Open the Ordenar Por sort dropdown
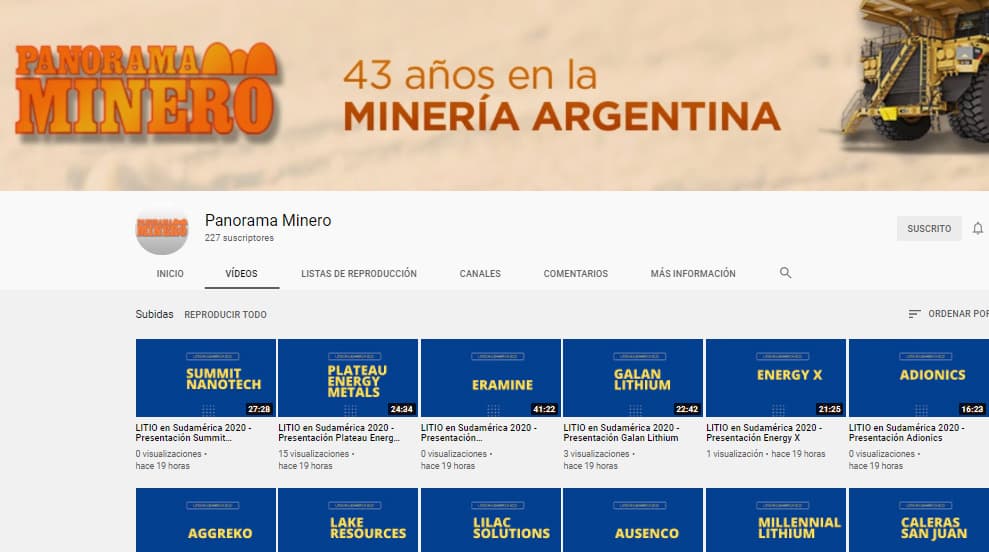Screen dimensions: 989x552 pos(947,314)
